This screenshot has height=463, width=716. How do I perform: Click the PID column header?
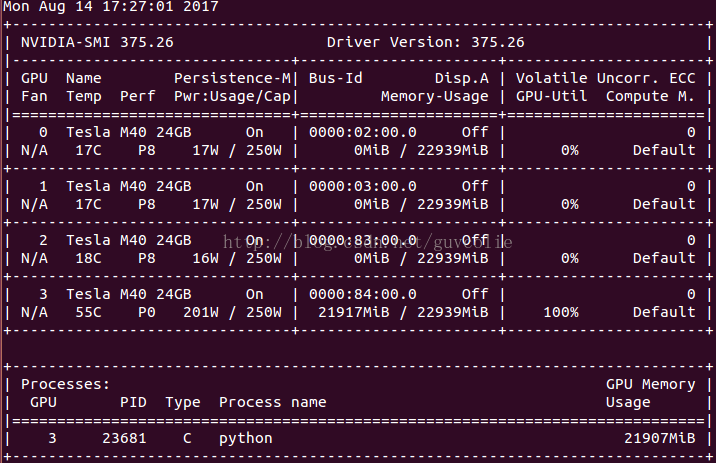pos(133,402)
